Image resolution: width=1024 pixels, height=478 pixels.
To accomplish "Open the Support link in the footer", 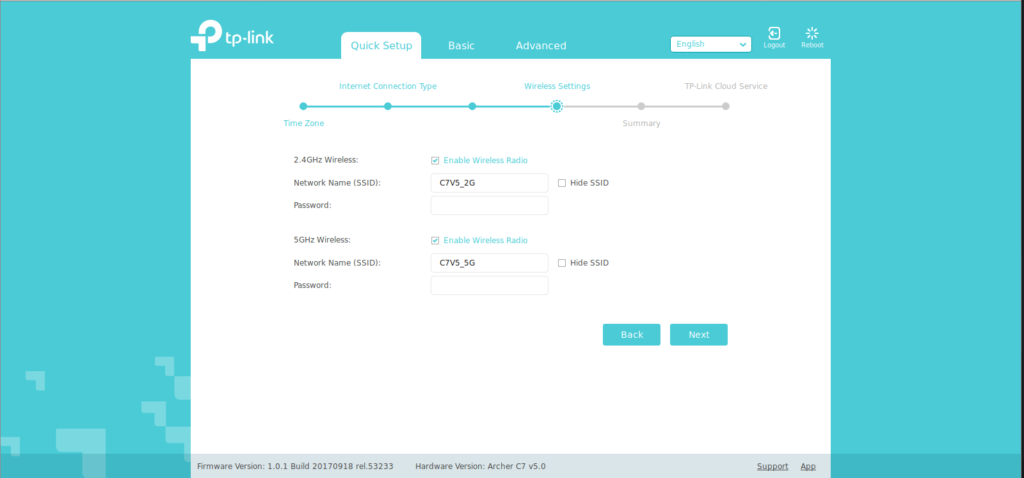I will (x=772, y=466).
